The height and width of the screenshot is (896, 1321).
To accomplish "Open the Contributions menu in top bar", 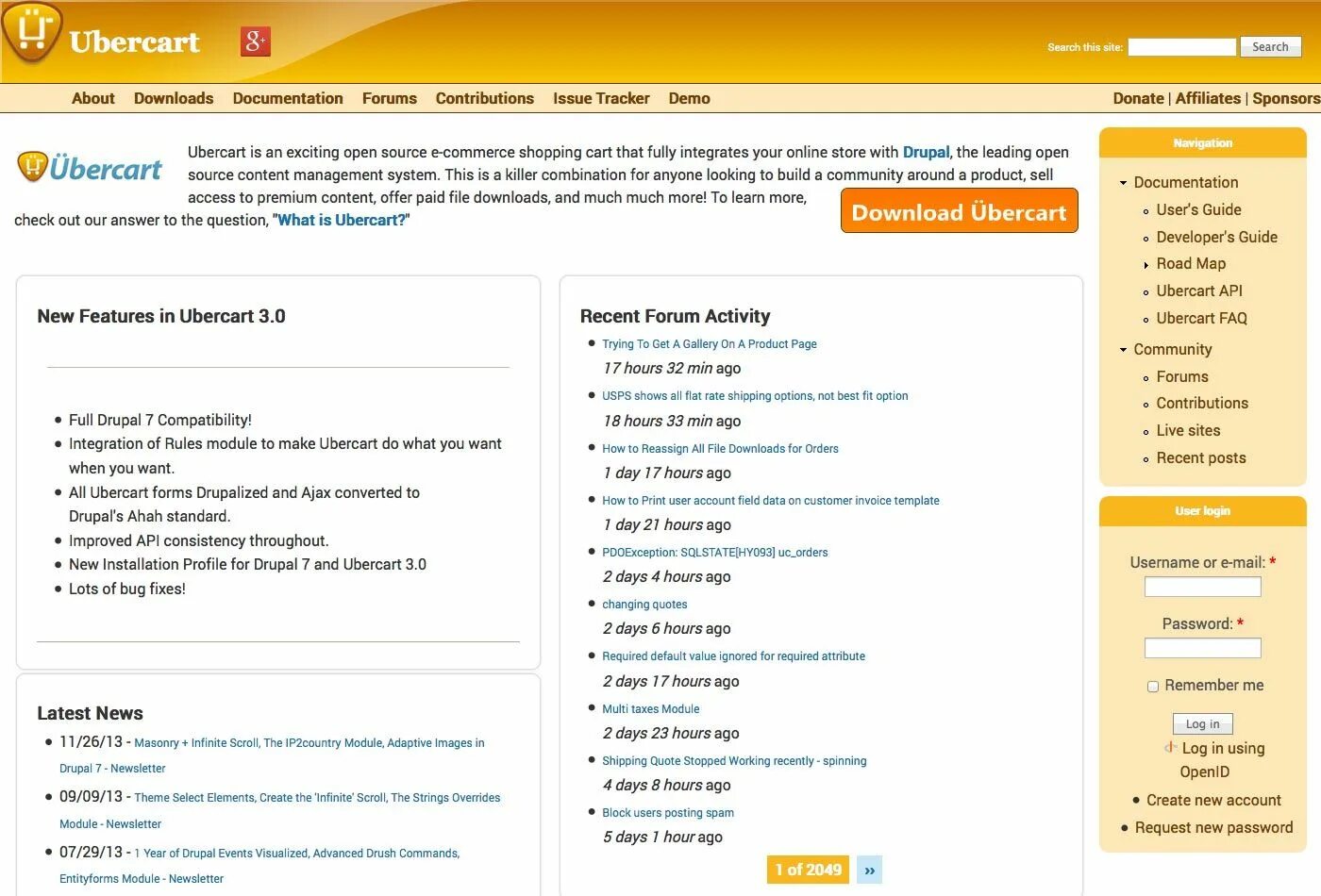I will click(x=485, y=98).
